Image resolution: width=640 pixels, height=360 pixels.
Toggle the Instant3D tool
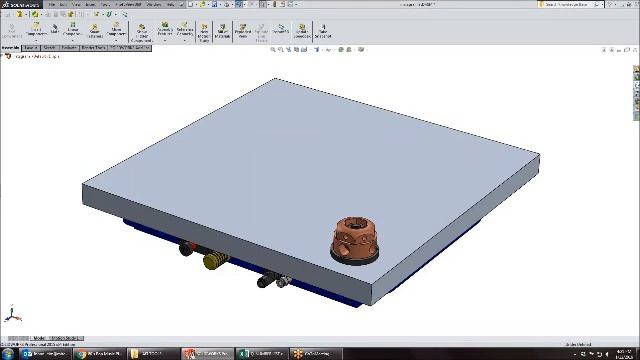click(x=280, y=29)
